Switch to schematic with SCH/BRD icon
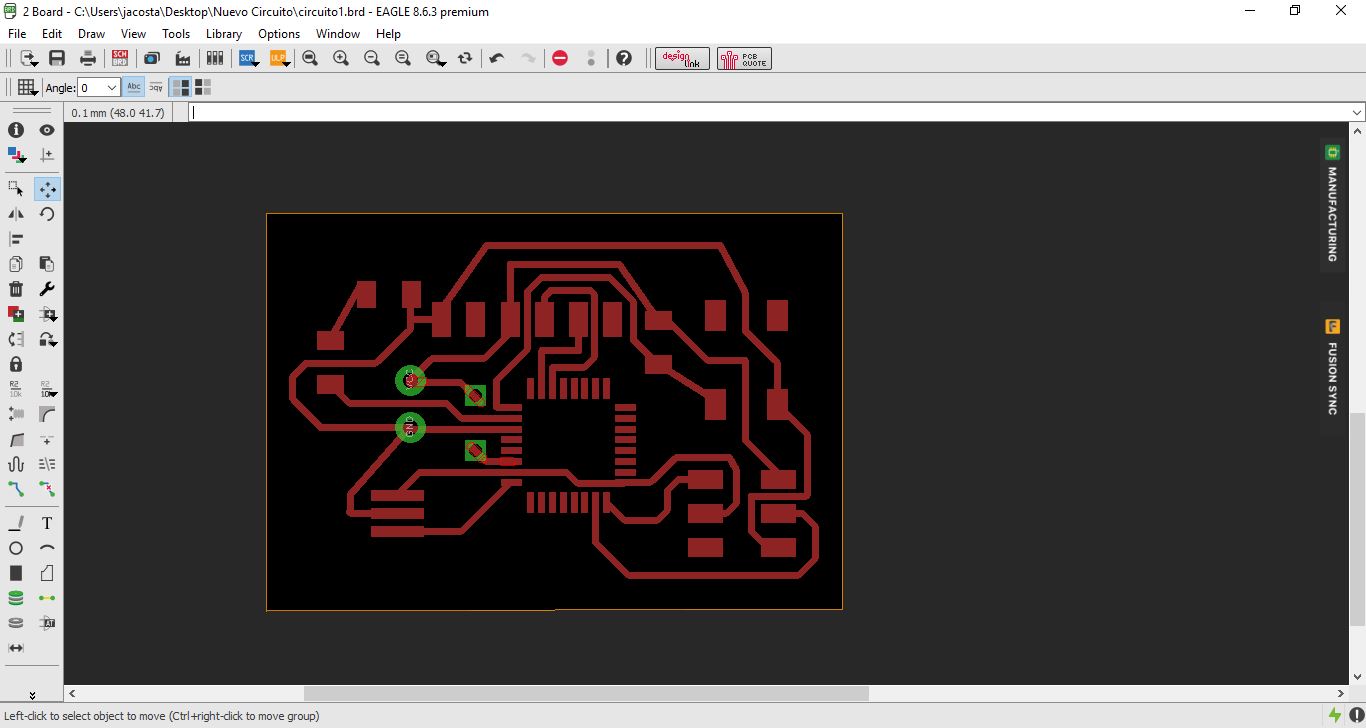 (x=120, y=59)
